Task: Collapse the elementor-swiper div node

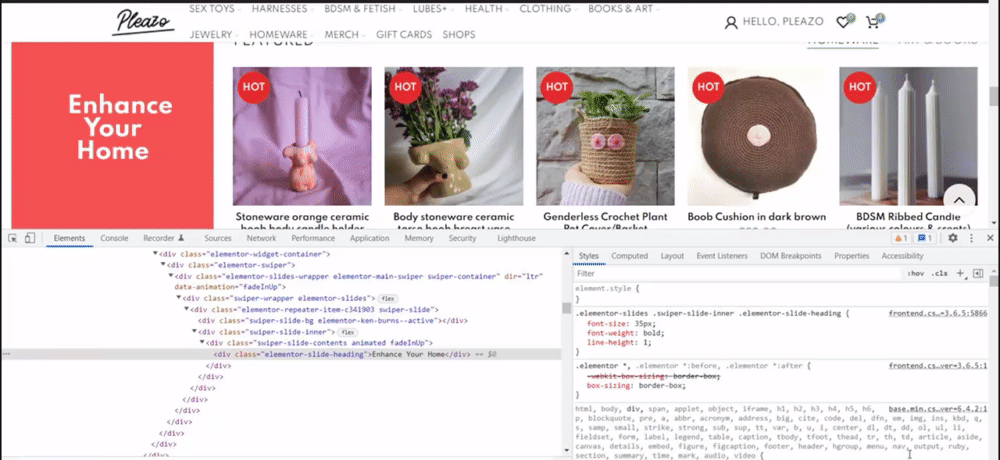Action: (163, 264)
